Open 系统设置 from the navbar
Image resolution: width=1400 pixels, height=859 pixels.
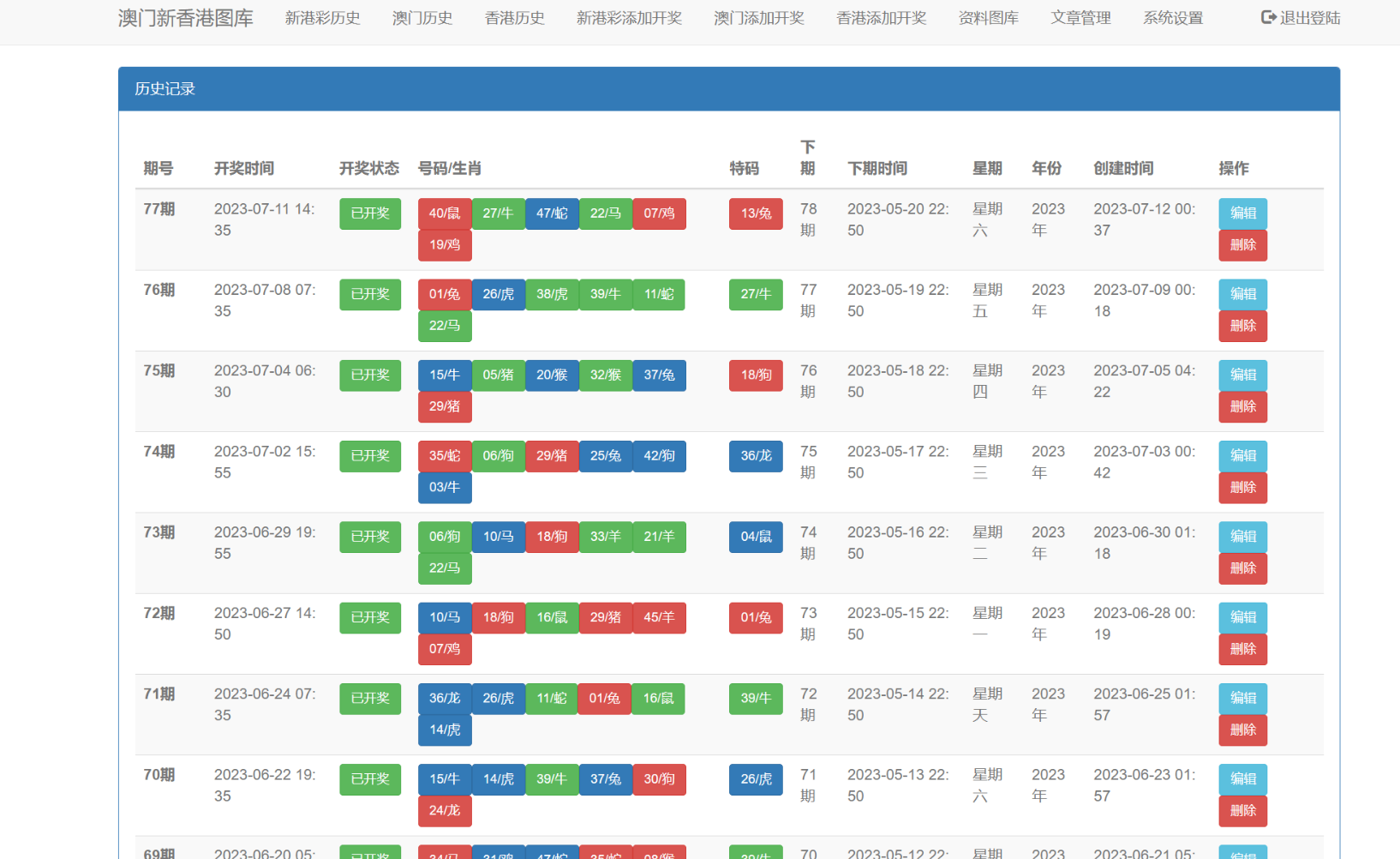pos(1172,18)
